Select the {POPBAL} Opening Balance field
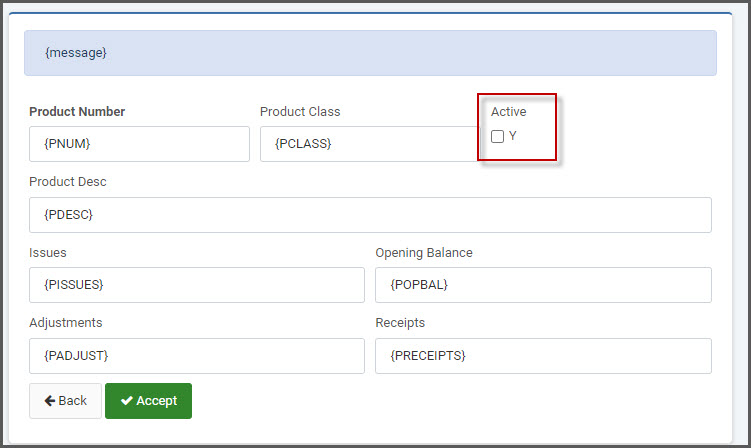This screenshot has height=448, width=751. tap(543, 285)
